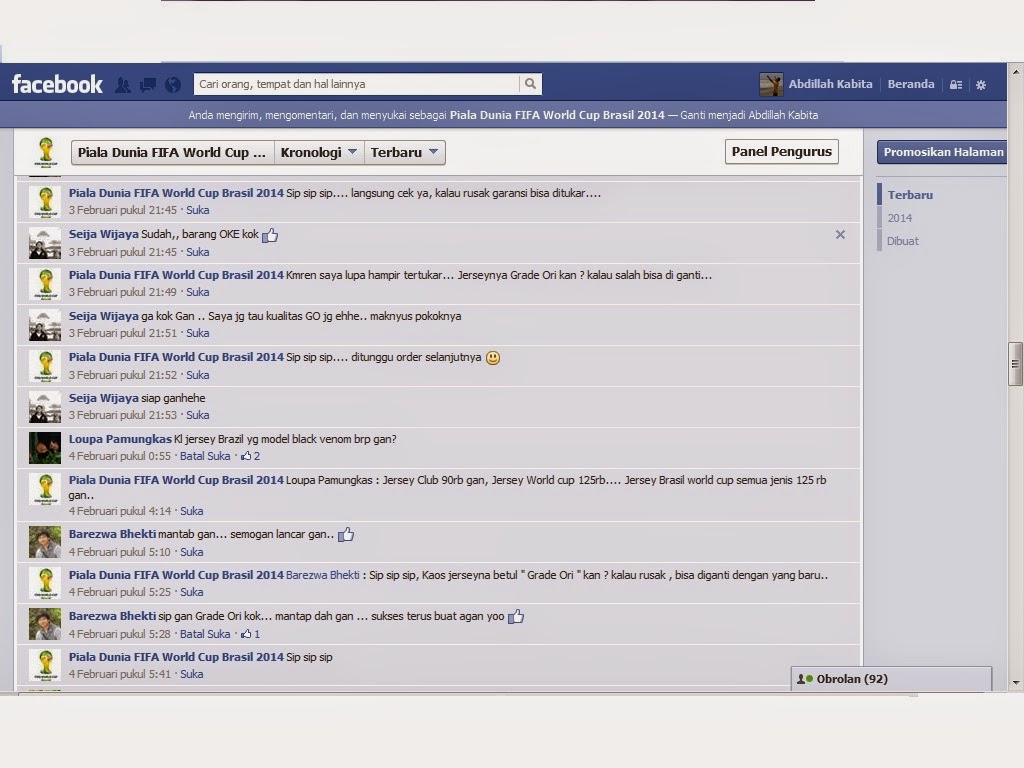The width and height of the screenshot is (1024, 768).
Task: Click Suka on Seija Wijaya 21:51 comment
Action: click(x=197, y=333)
